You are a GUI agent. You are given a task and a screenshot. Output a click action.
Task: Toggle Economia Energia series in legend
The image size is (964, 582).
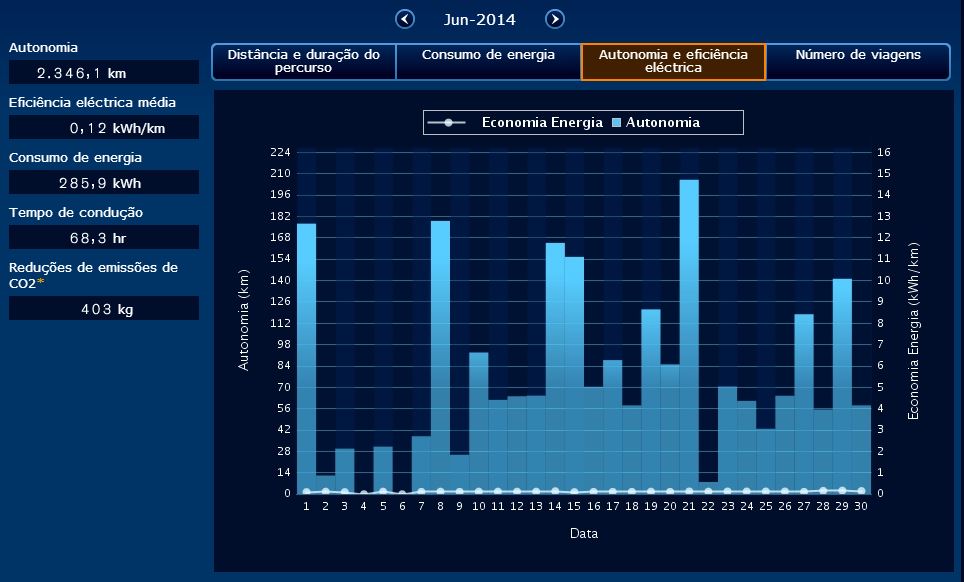[541, 123]
